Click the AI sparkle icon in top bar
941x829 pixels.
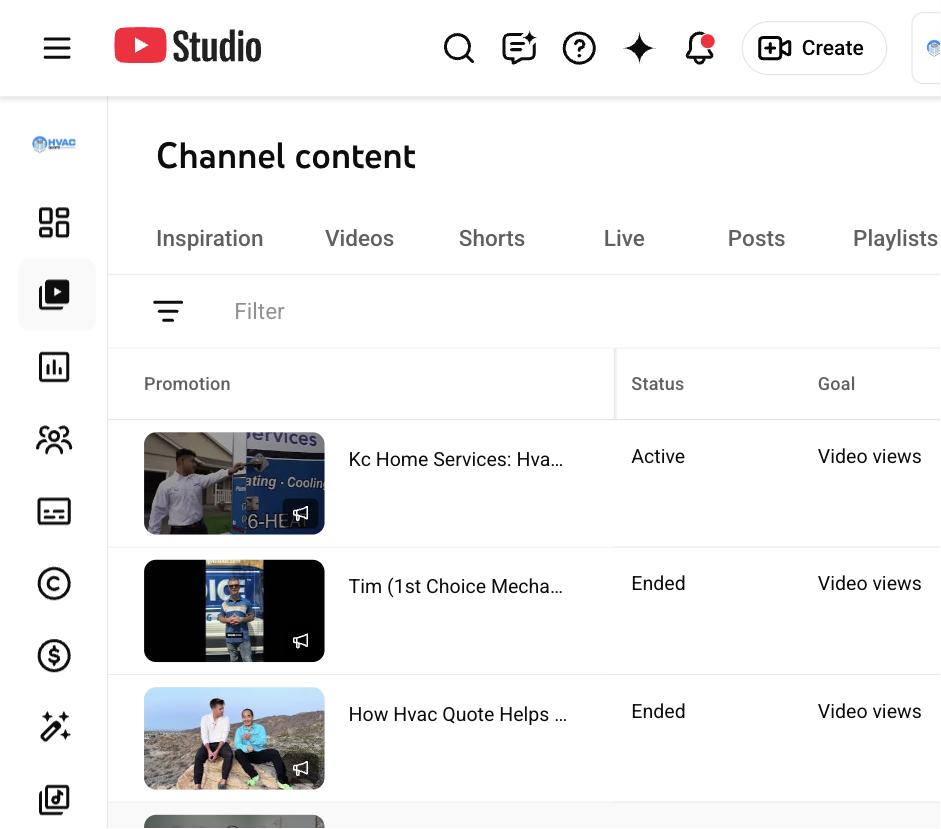(639, 47)
